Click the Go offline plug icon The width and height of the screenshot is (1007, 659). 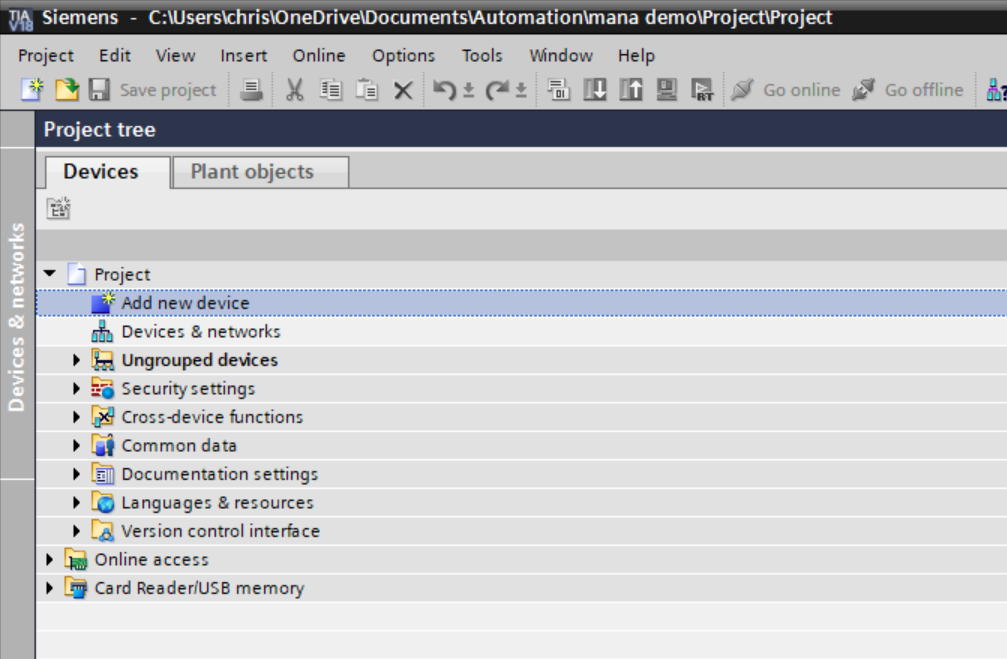[x=864, y=89]
